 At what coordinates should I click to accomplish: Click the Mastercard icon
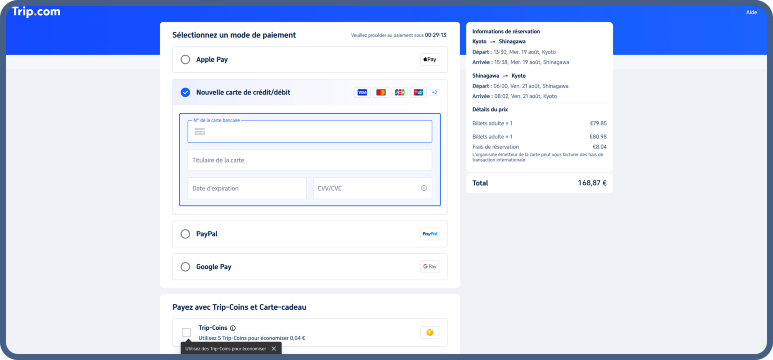click(381, 92)
